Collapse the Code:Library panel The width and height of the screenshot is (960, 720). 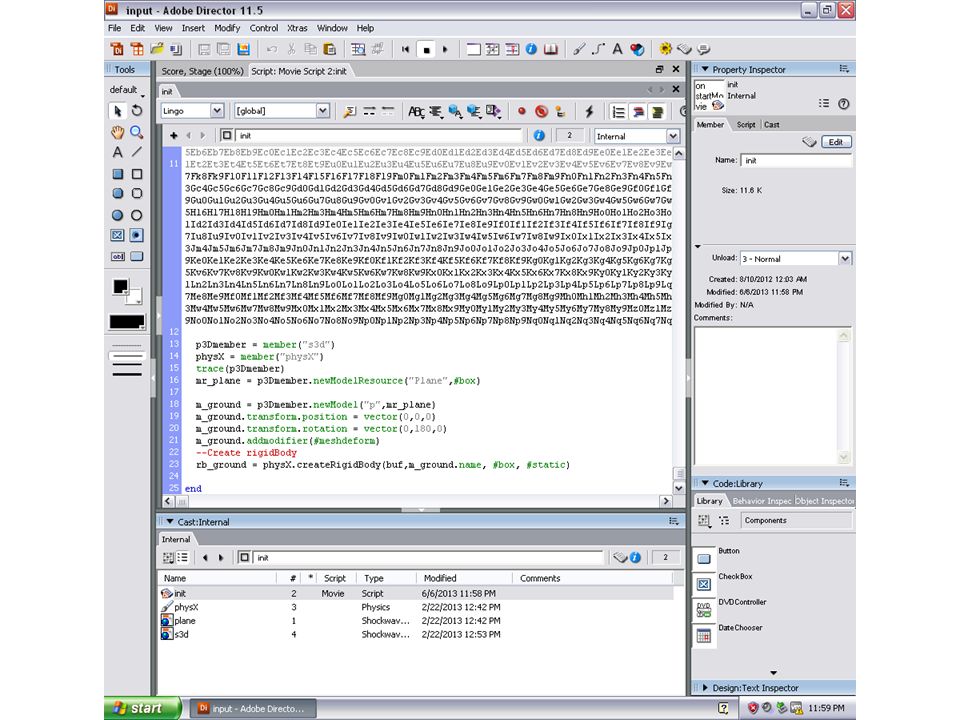click(x=705, y=483)
